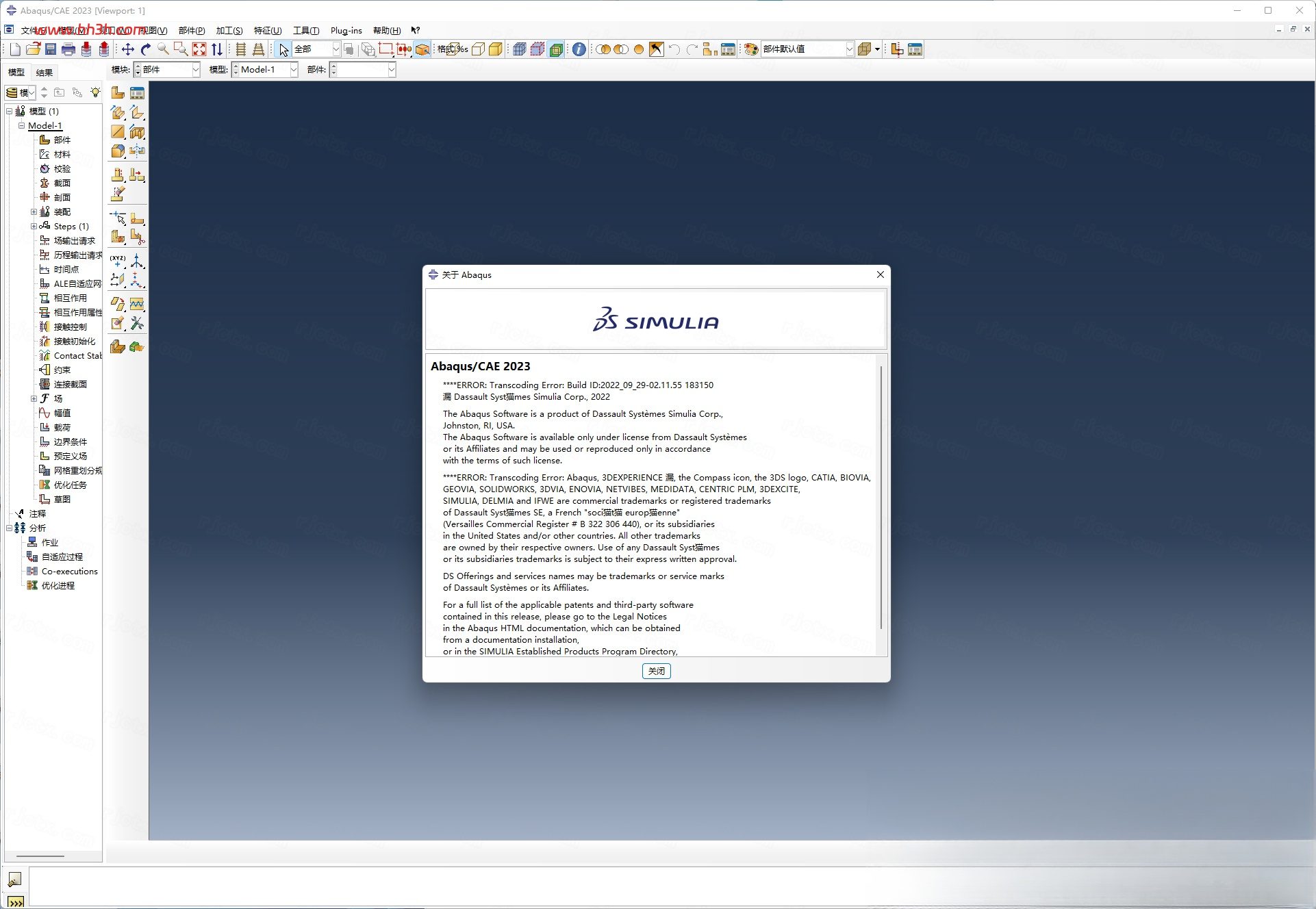
Task: Open the 帮助(H) menu
Action: click(387, 30)
